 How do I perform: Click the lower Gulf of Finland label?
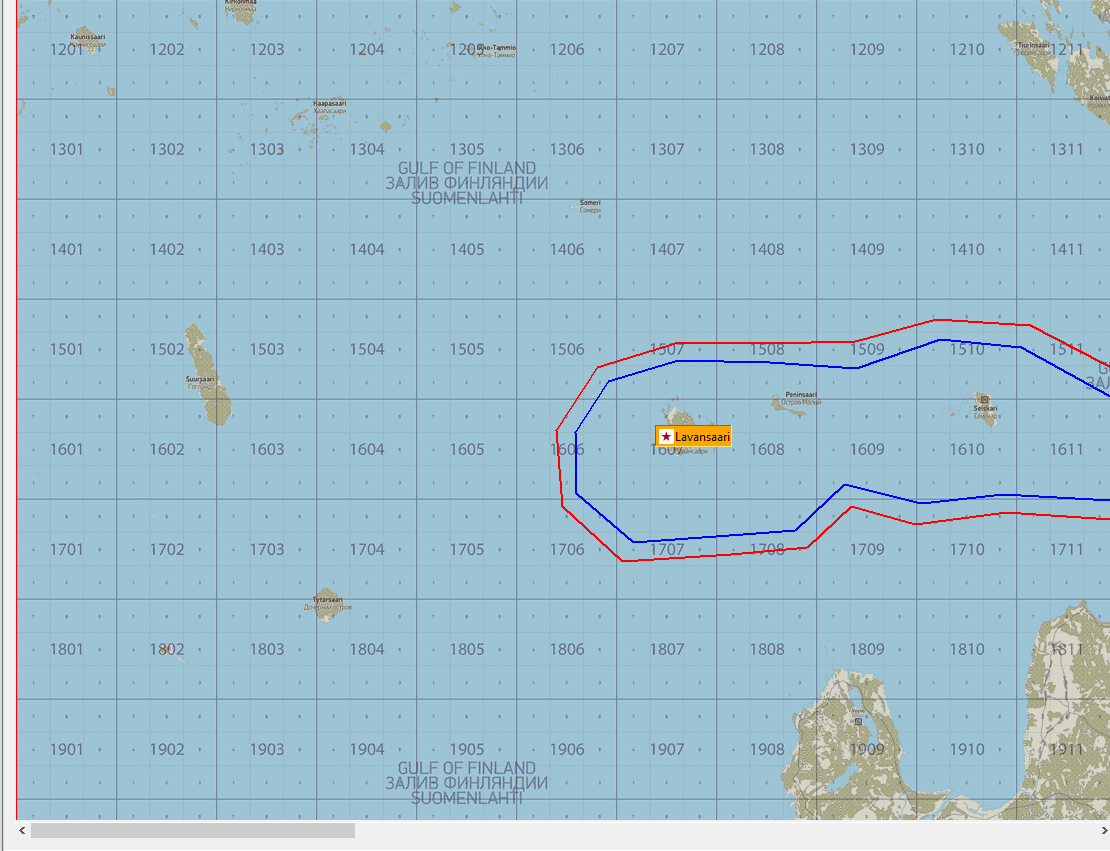pyautogui.click(x=467, y=783)
